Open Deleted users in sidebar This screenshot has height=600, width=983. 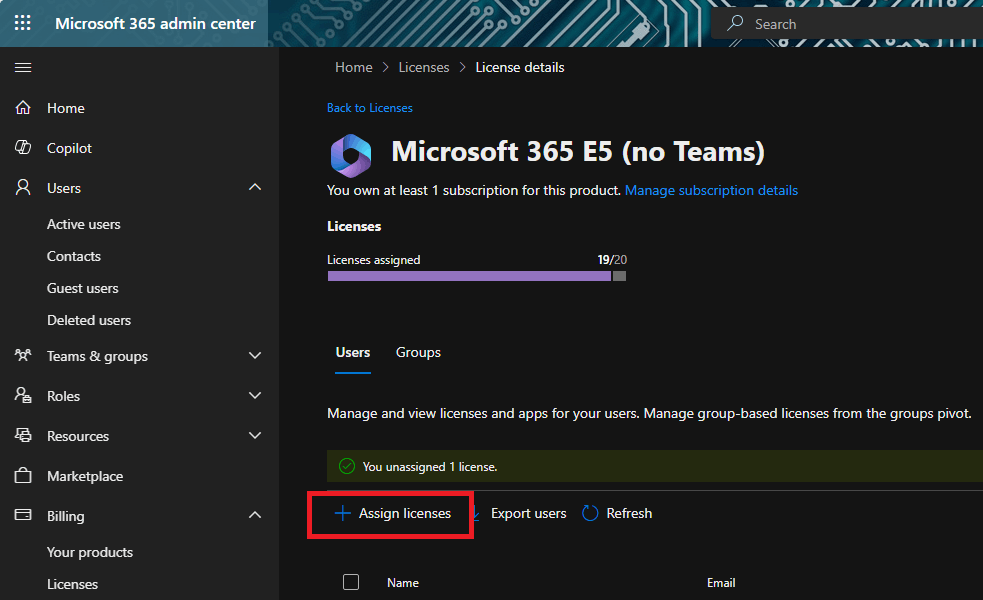point(89,320)
